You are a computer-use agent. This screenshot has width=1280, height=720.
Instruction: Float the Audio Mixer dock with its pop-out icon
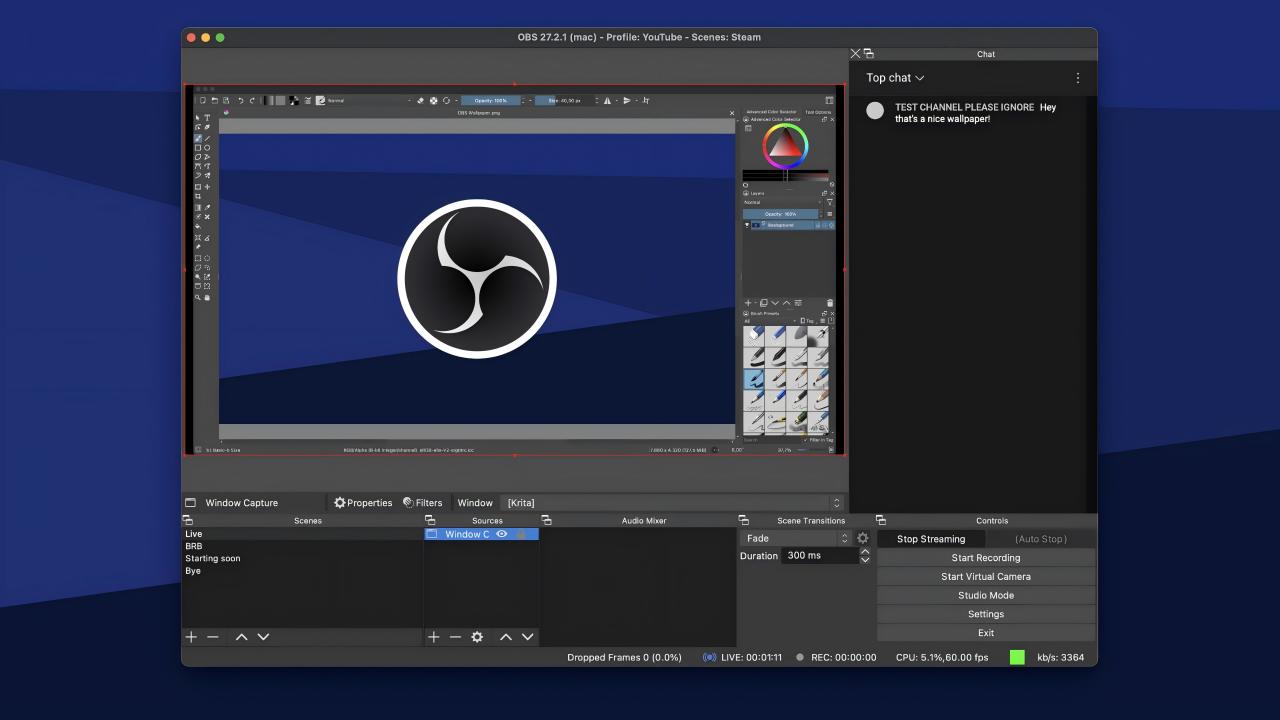coord(546,520)
